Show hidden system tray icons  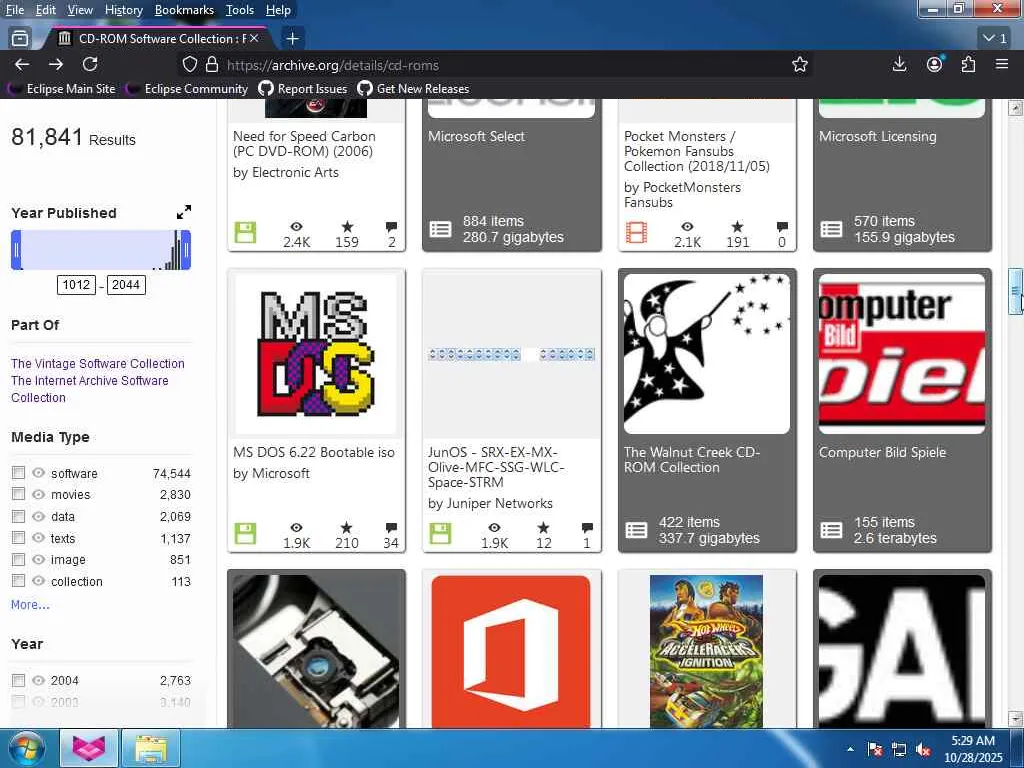point(850,749)
